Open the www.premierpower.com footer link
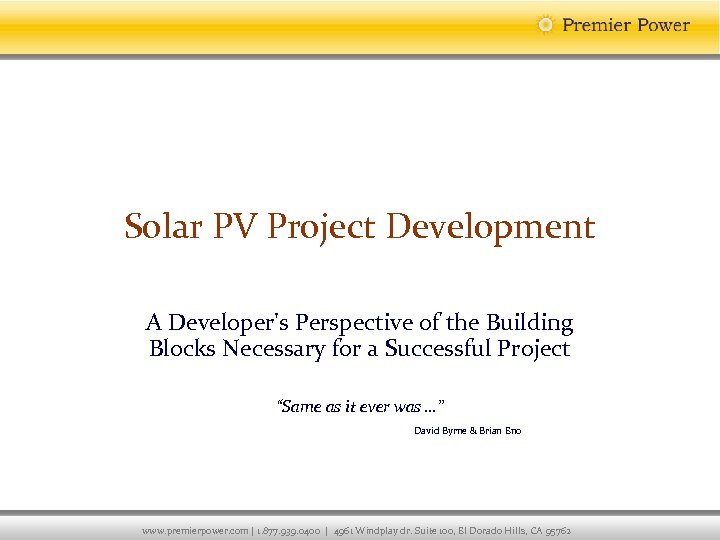The image size is (720, 540). [195, 531]
